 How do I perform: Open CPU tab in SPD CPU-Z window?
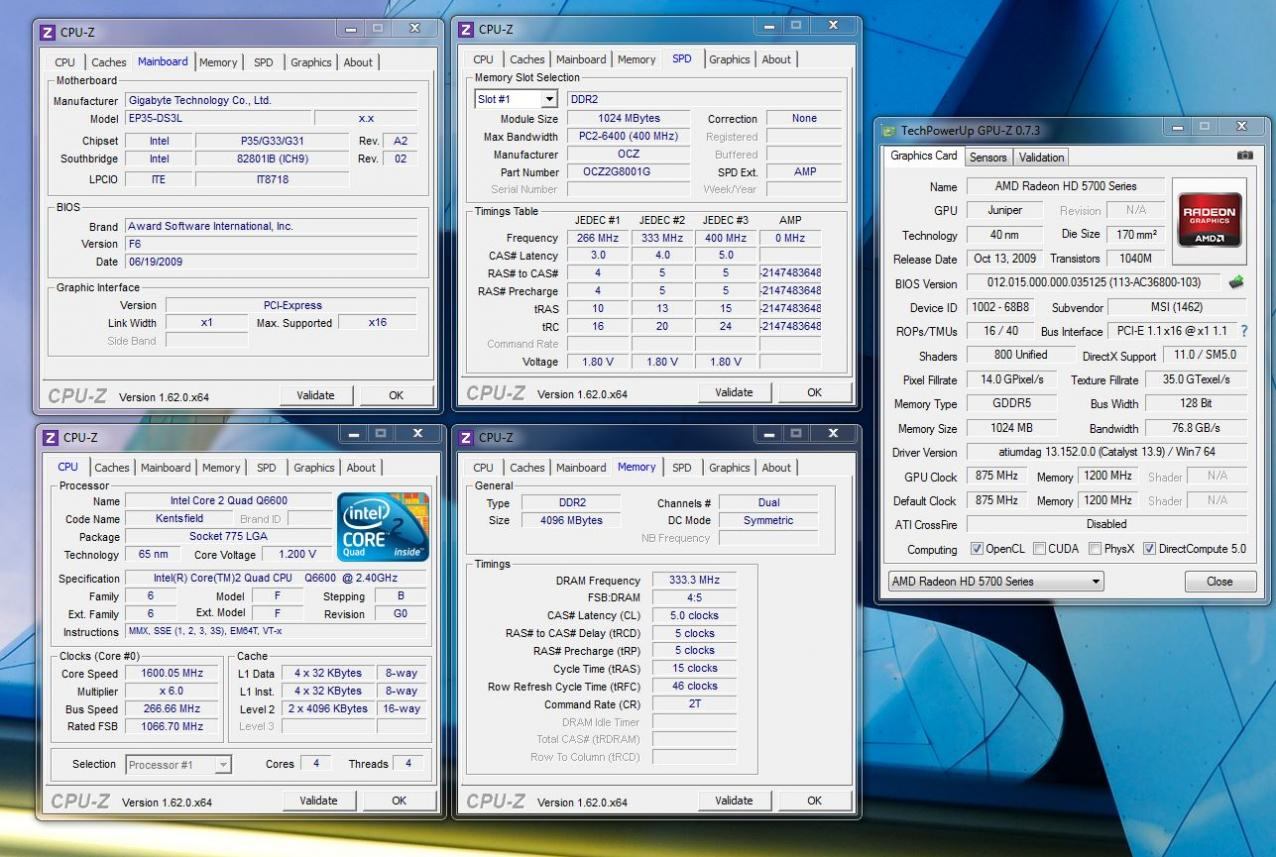pyautogui.click(x=483, y=59)
